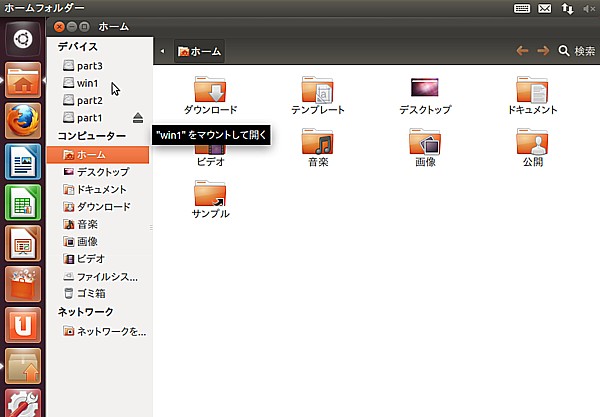Open Ubuntu One launcher icon

click(x=23, y=326)
